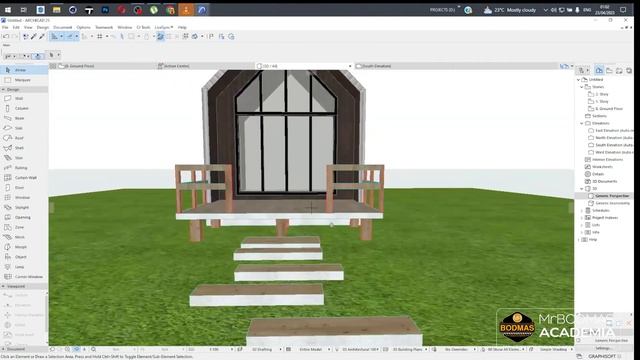Open Navigator View Map icon

click(x=609, y=70)
